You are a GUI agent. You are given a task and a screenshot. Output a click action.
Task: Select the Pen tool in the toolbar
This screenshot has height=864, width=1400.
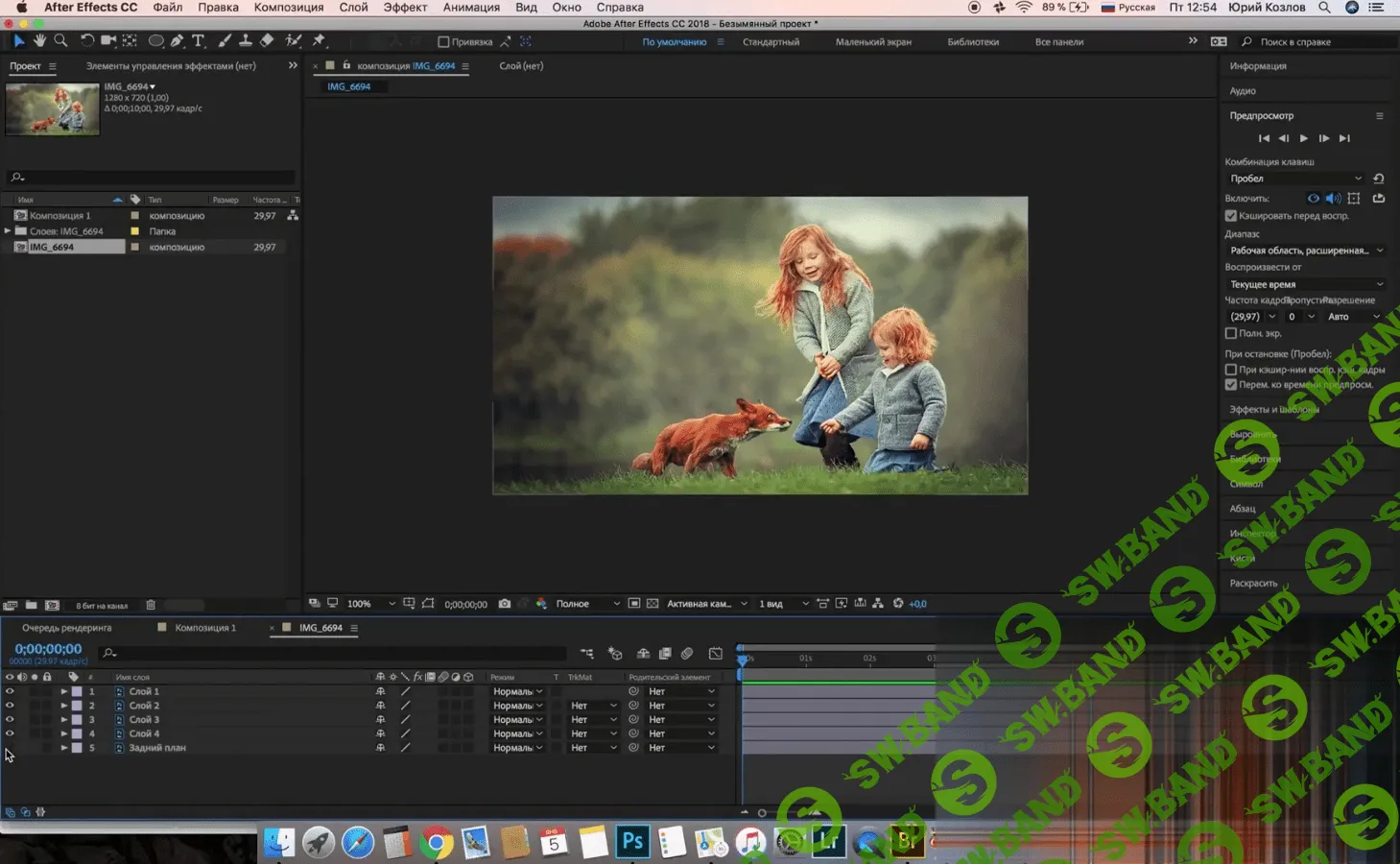(x=178, y=41)
